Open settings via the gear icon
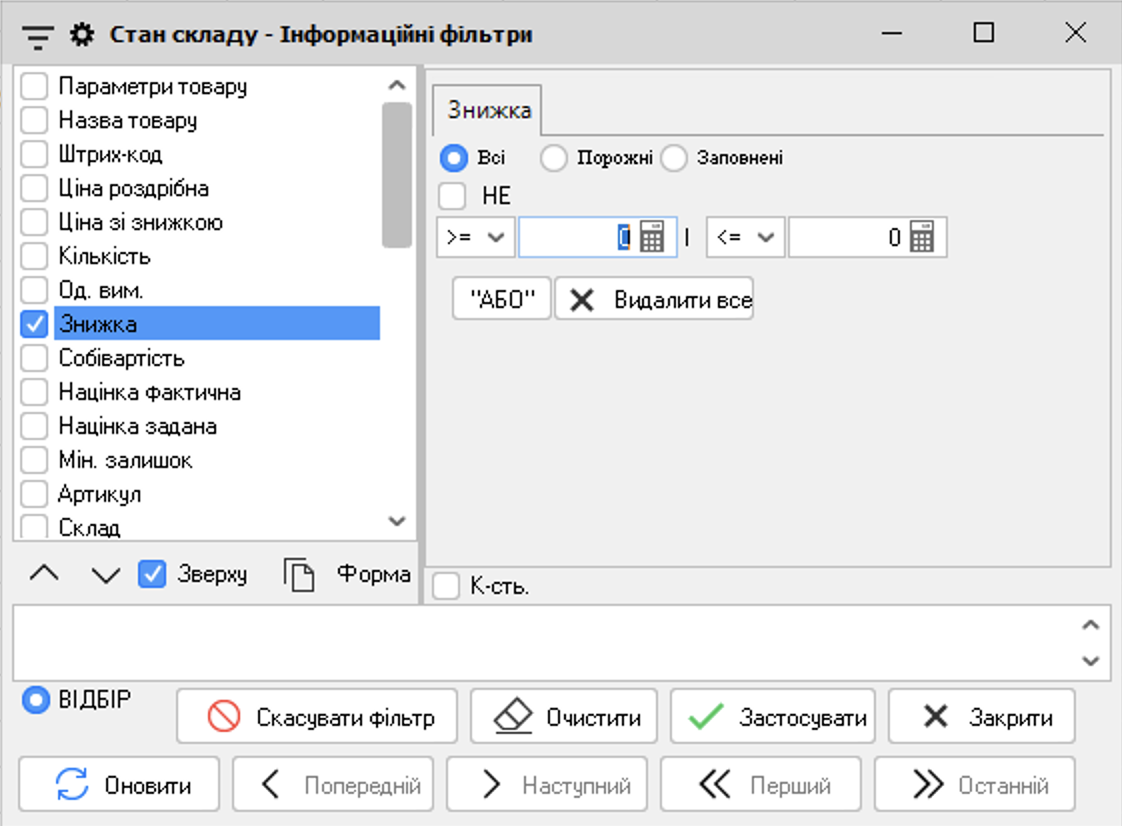Screen dimensions: 1122x826 [x=81, y=35]
